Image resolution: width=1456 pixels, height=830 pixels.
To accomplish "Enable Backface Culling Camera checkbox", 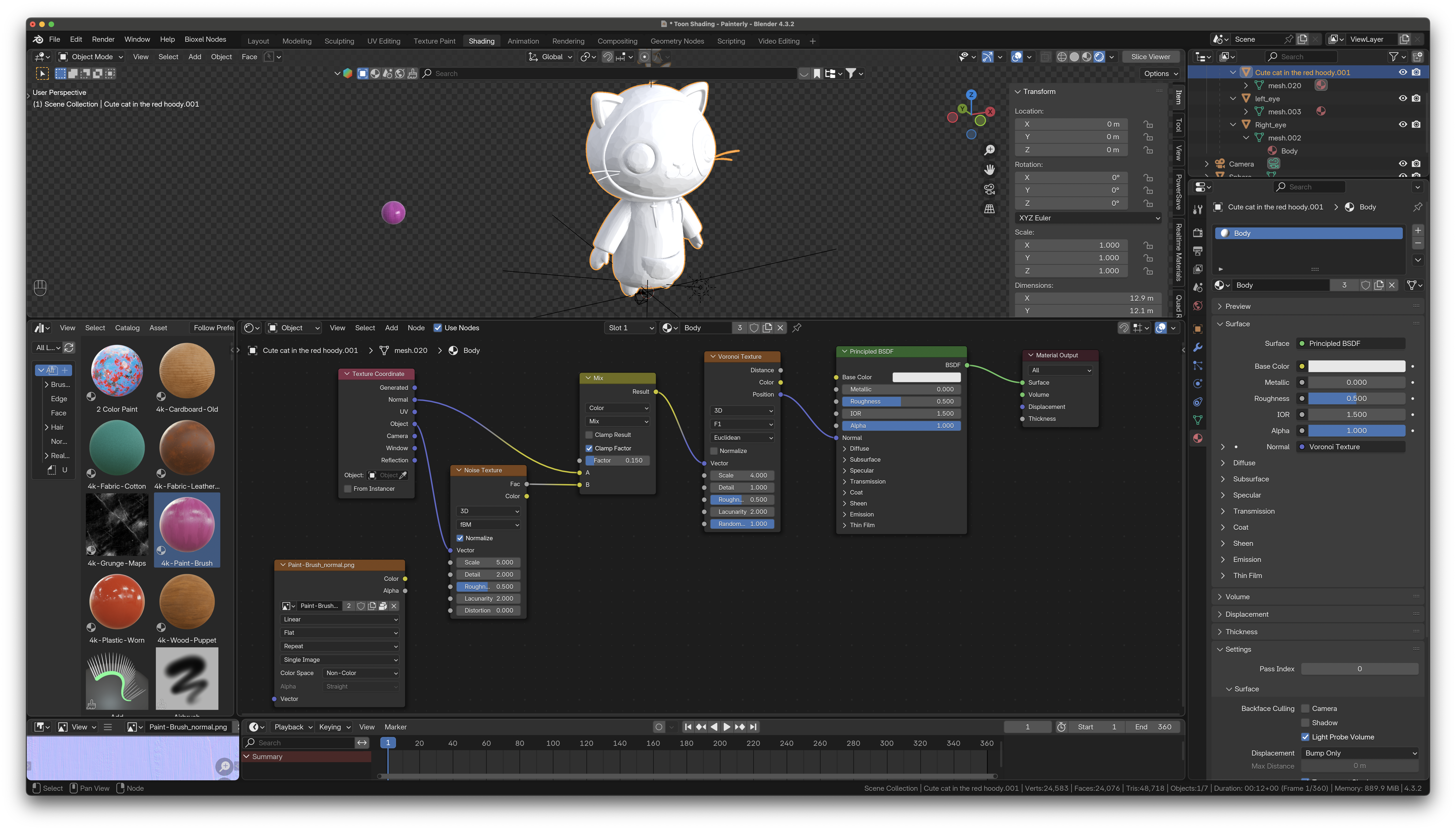I will click(1305, 708).
